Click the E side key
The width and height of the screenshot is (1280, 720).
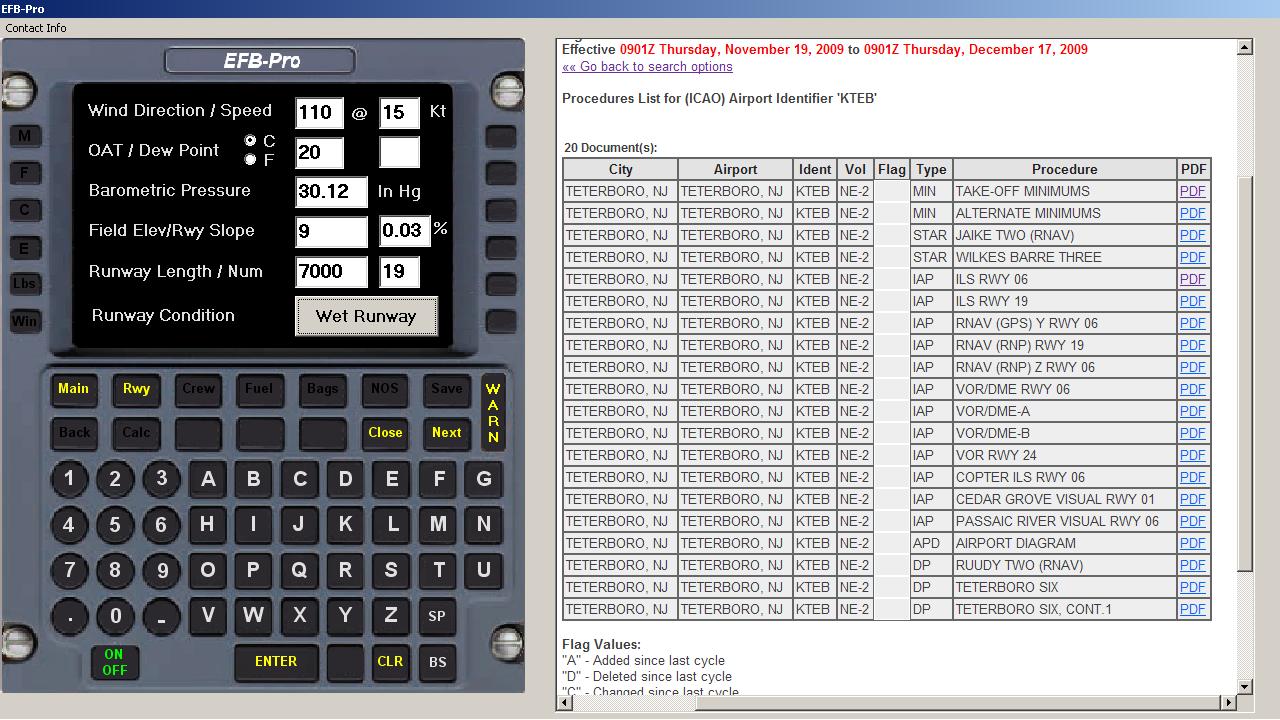24,247
